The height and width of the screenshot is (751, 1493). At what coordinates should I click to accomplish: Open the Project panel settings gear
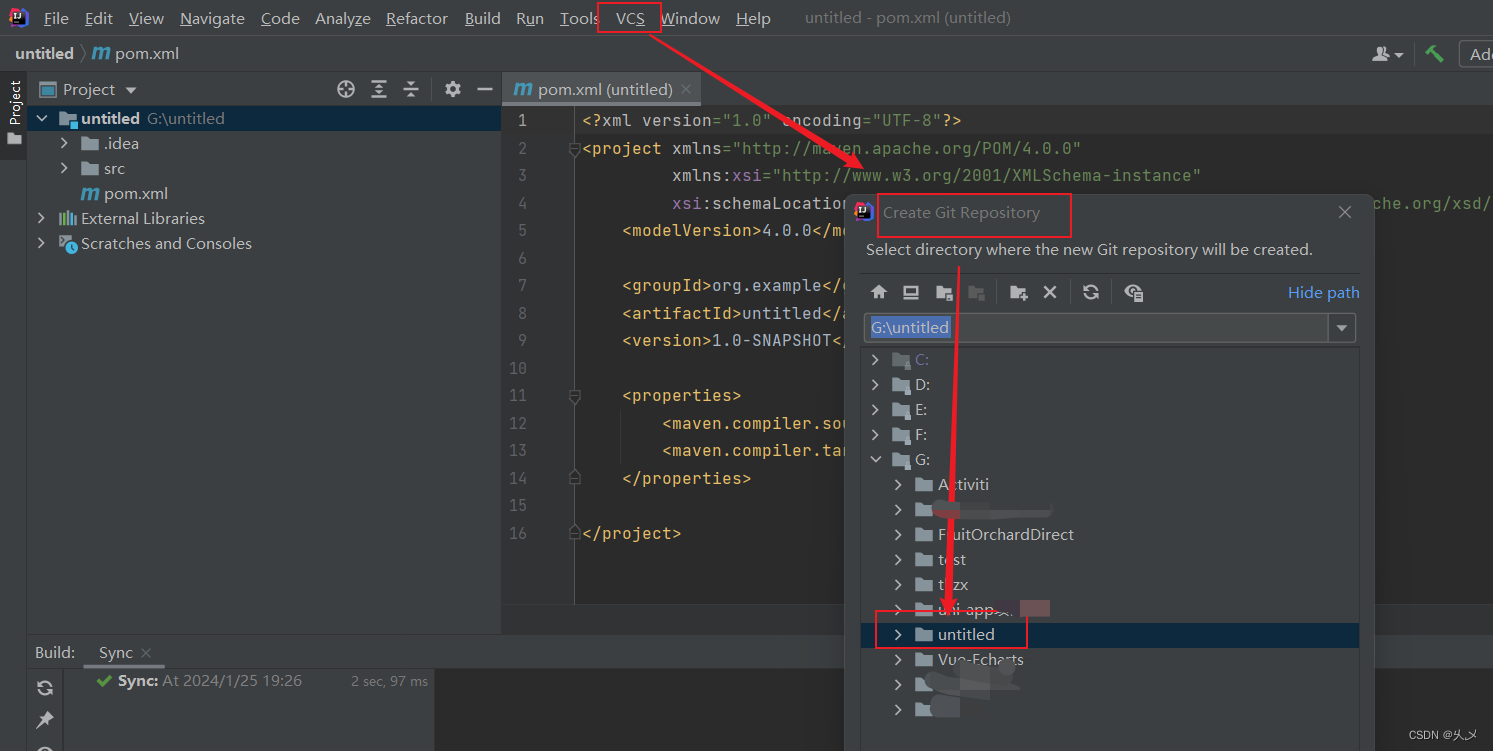coord(452,89)
